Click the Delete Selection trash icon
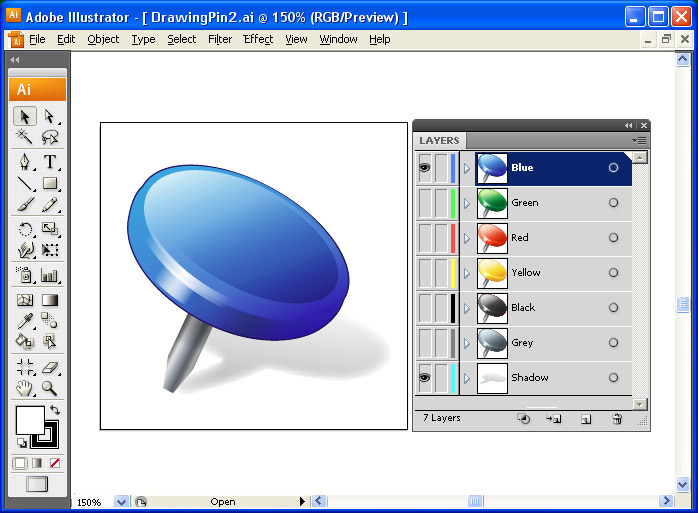Screen dimensions: 698x513 click(617, 419)
